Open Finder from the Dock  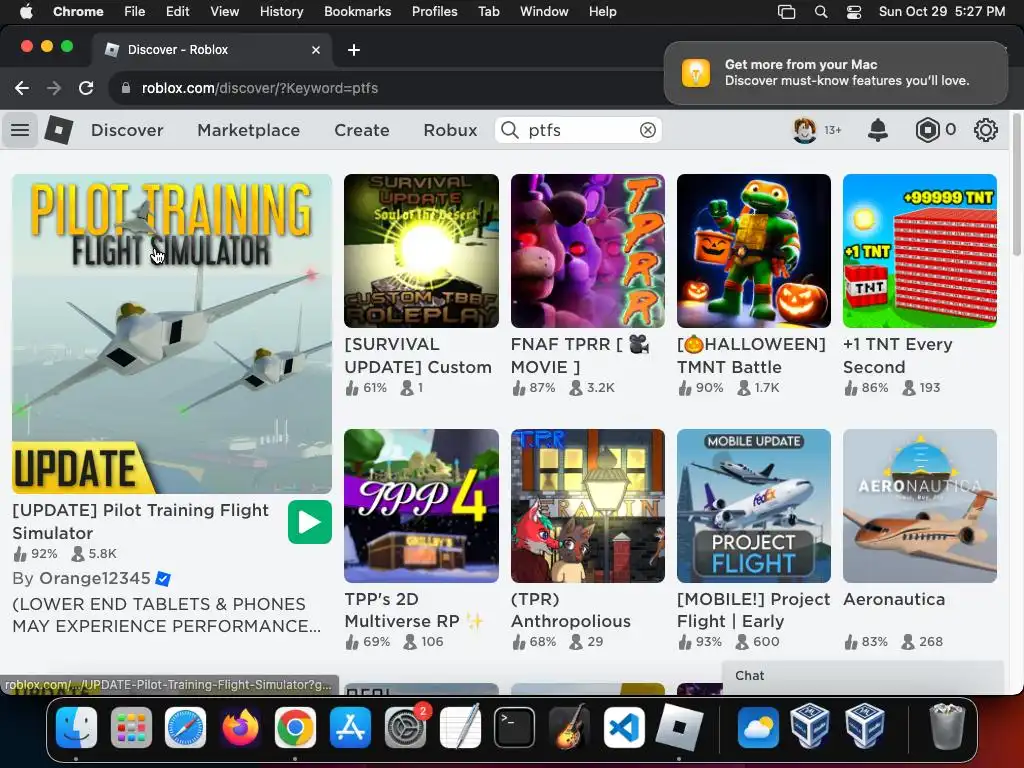tap(76, 727)
